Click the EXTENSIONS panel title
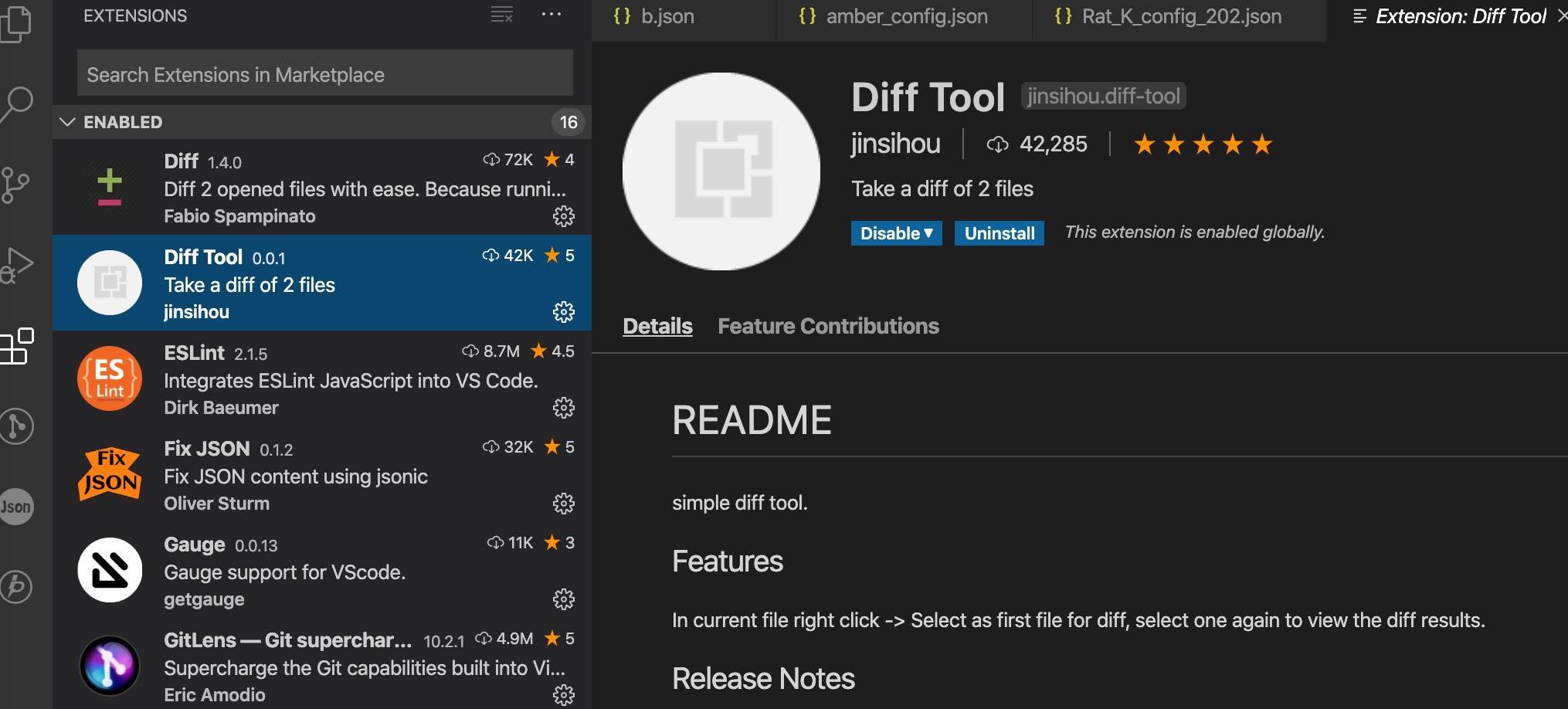 pos(135,15)
